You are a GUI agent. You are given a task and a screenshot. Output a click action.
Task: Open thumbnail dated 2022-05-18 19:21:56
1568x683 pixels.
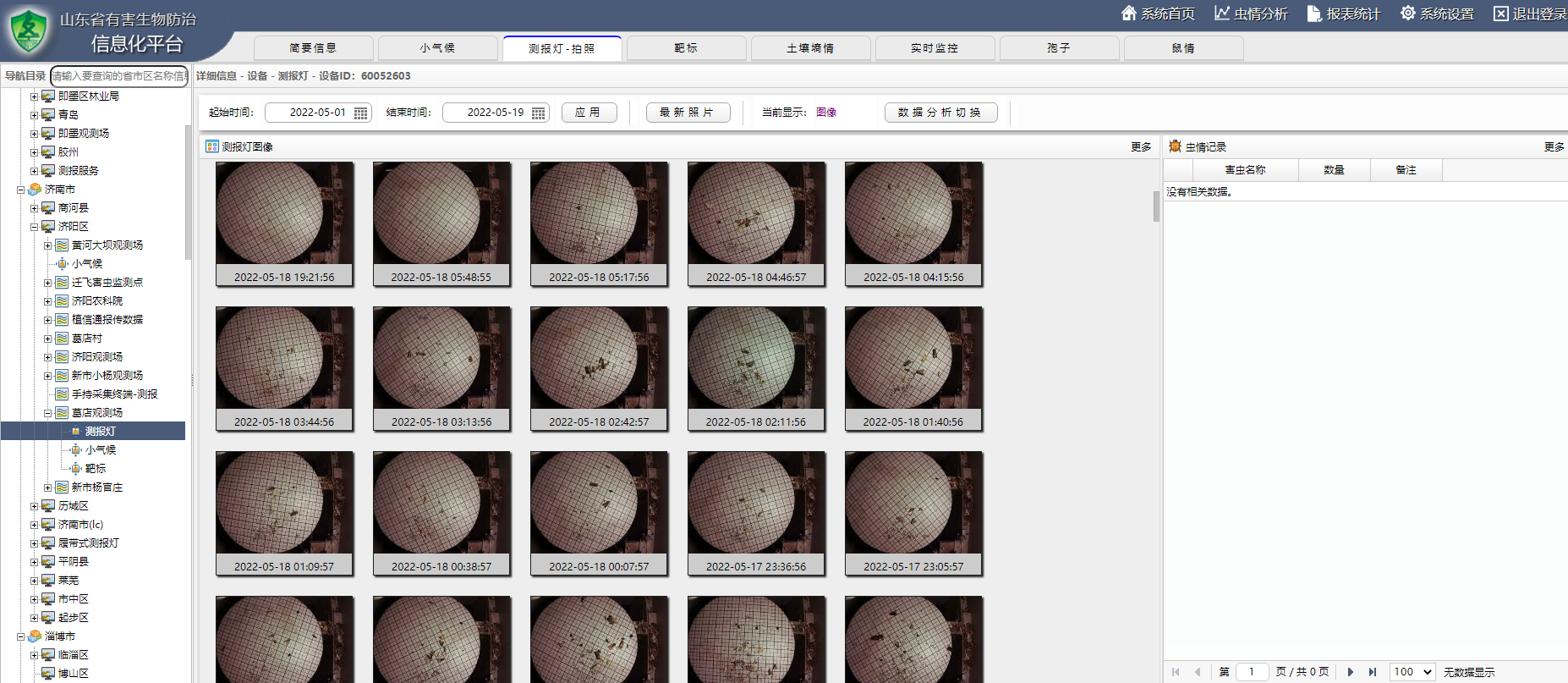284,223
